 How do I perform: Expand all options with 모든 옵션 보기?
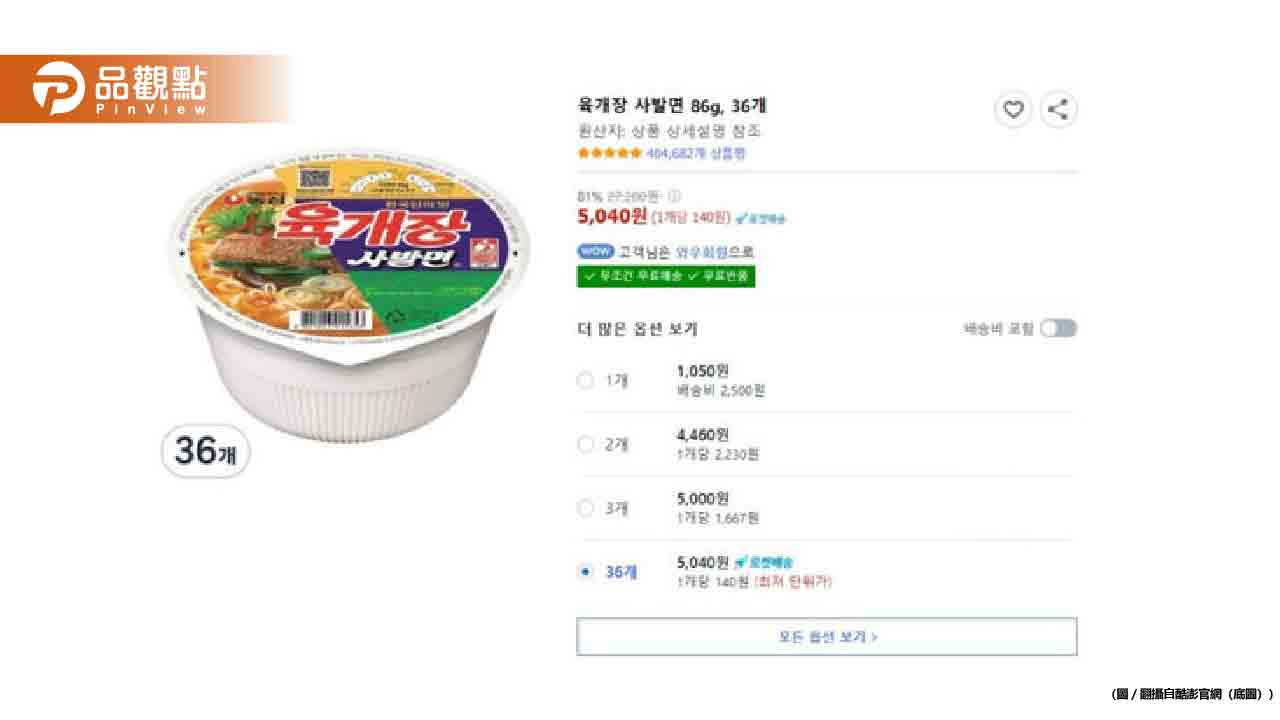click(826, 636)
